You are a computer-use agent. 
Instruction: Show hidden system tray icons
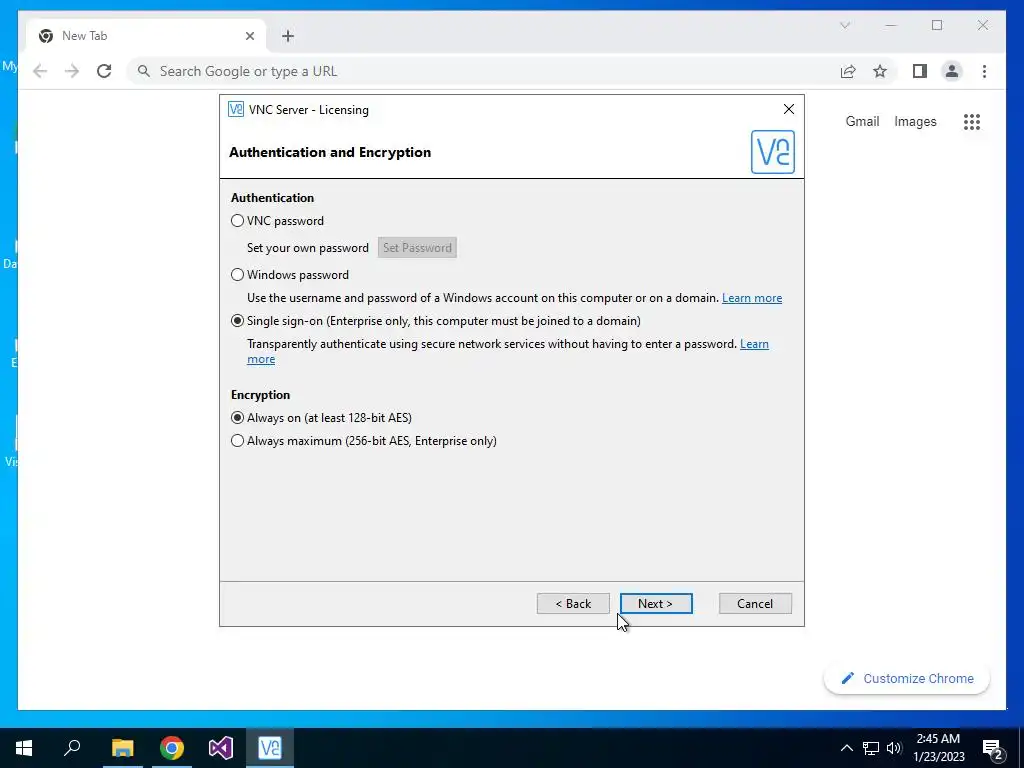[x=846, y=748]
